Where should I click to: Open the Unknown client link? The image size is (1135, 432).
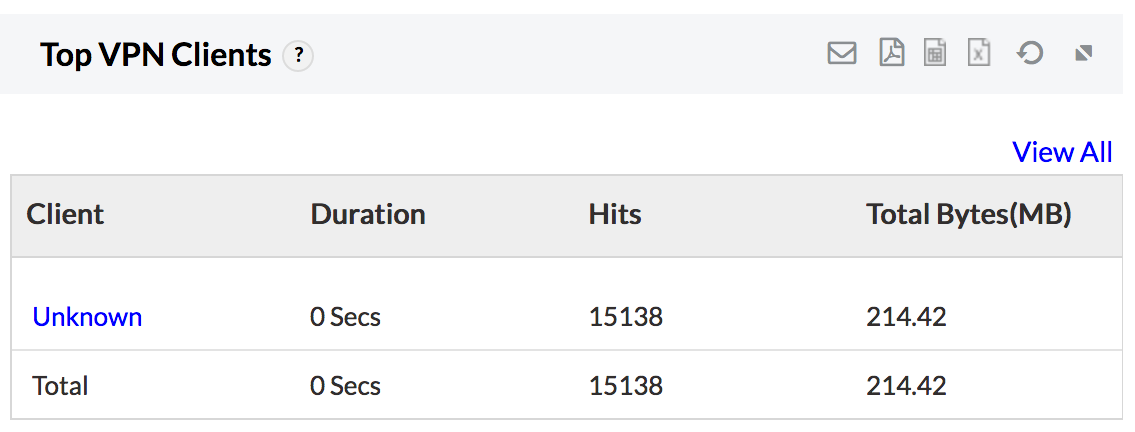(87, 317)
